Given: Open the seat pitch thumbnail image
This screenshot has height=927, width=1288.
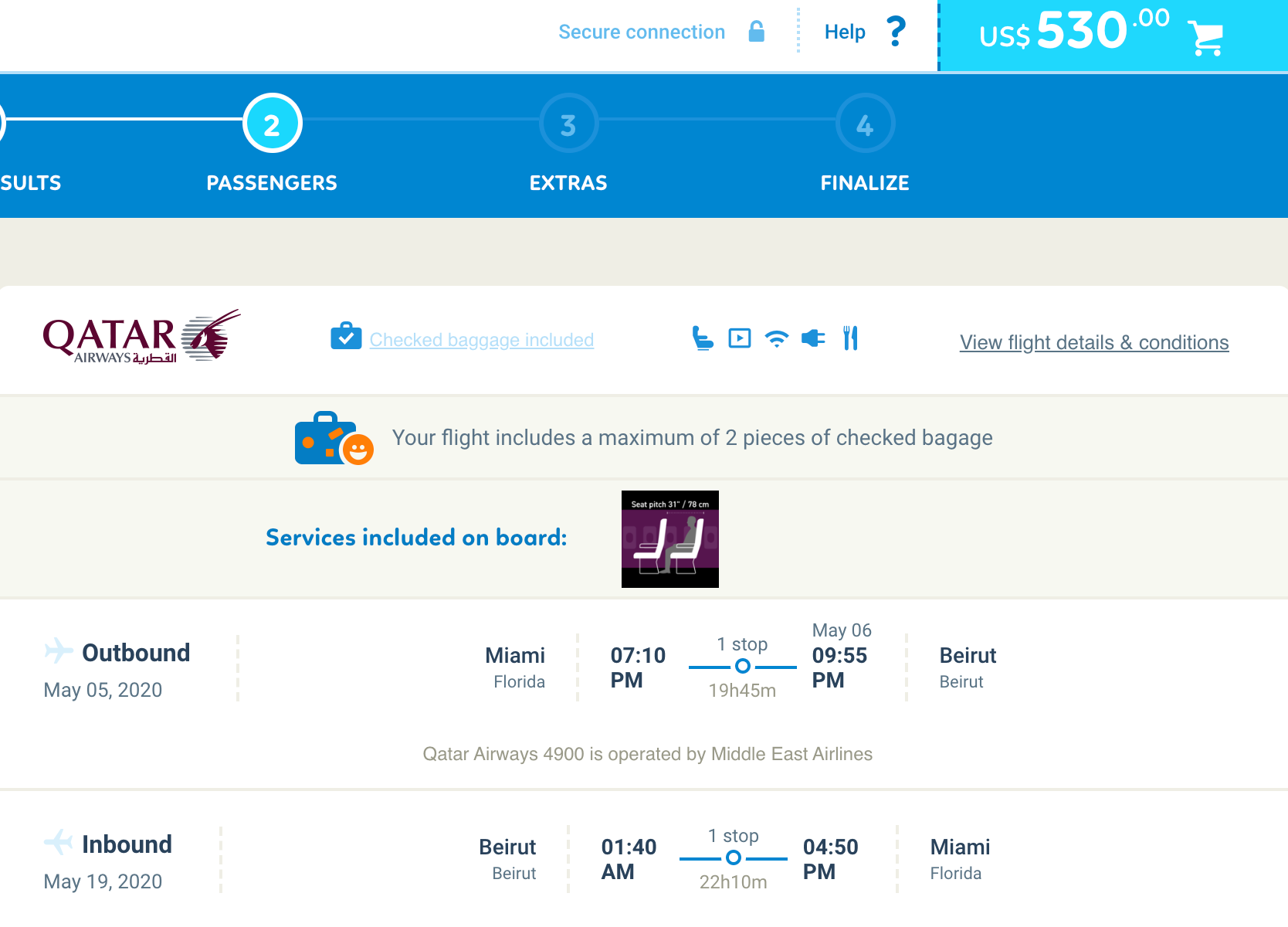Looking at the screenshot, I should 669,539.
